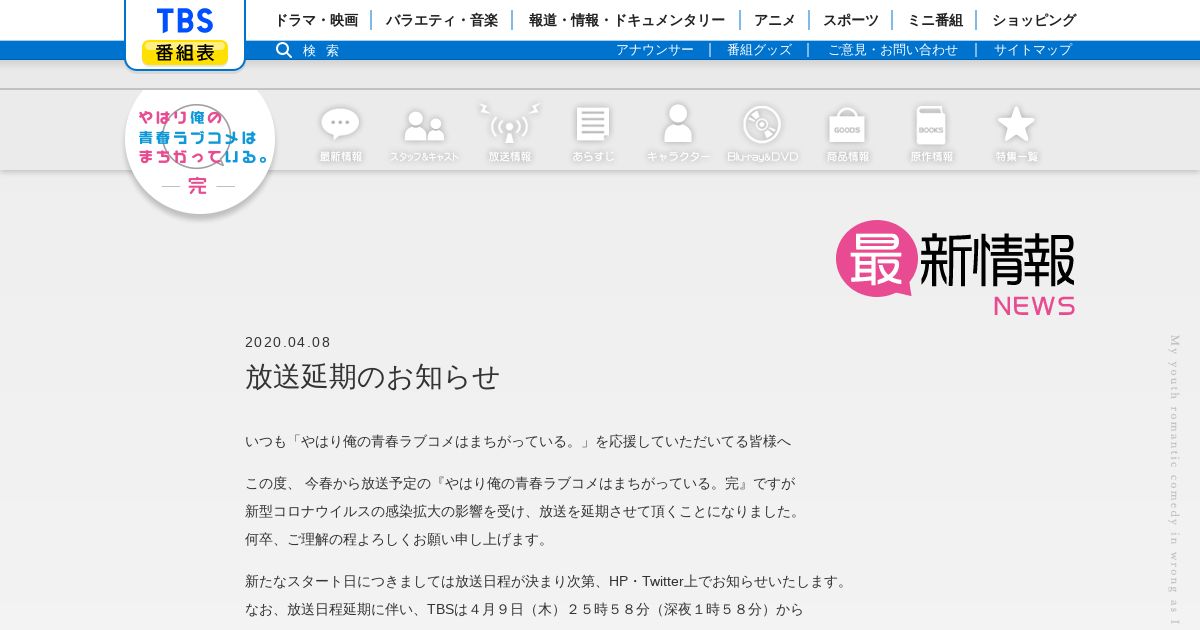The image size is (1200, 630).
Task: Click the anime title logo circle
Action: coord(200,150)
